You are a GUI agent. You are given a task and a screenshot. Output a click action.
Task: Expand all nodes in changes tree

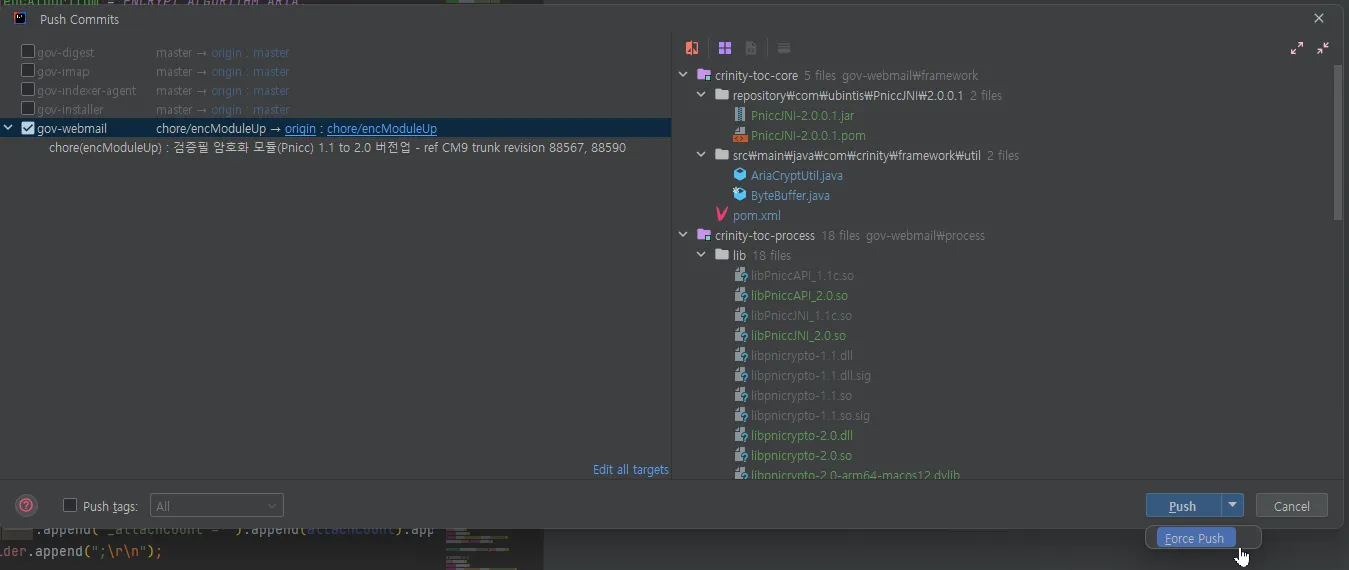pos(1297,48)
